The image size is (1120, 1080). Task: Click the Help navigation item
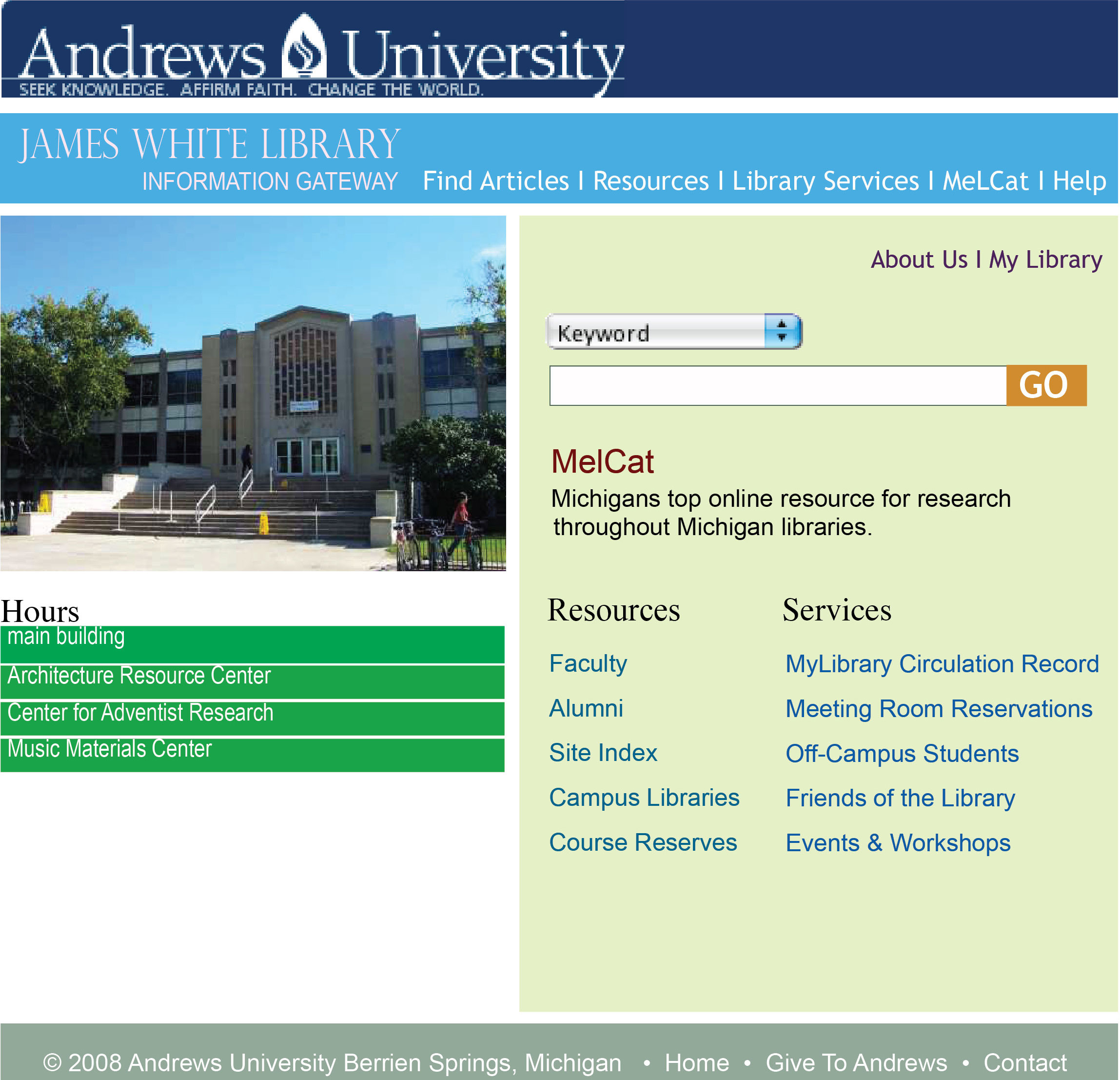coord(1080,181)
